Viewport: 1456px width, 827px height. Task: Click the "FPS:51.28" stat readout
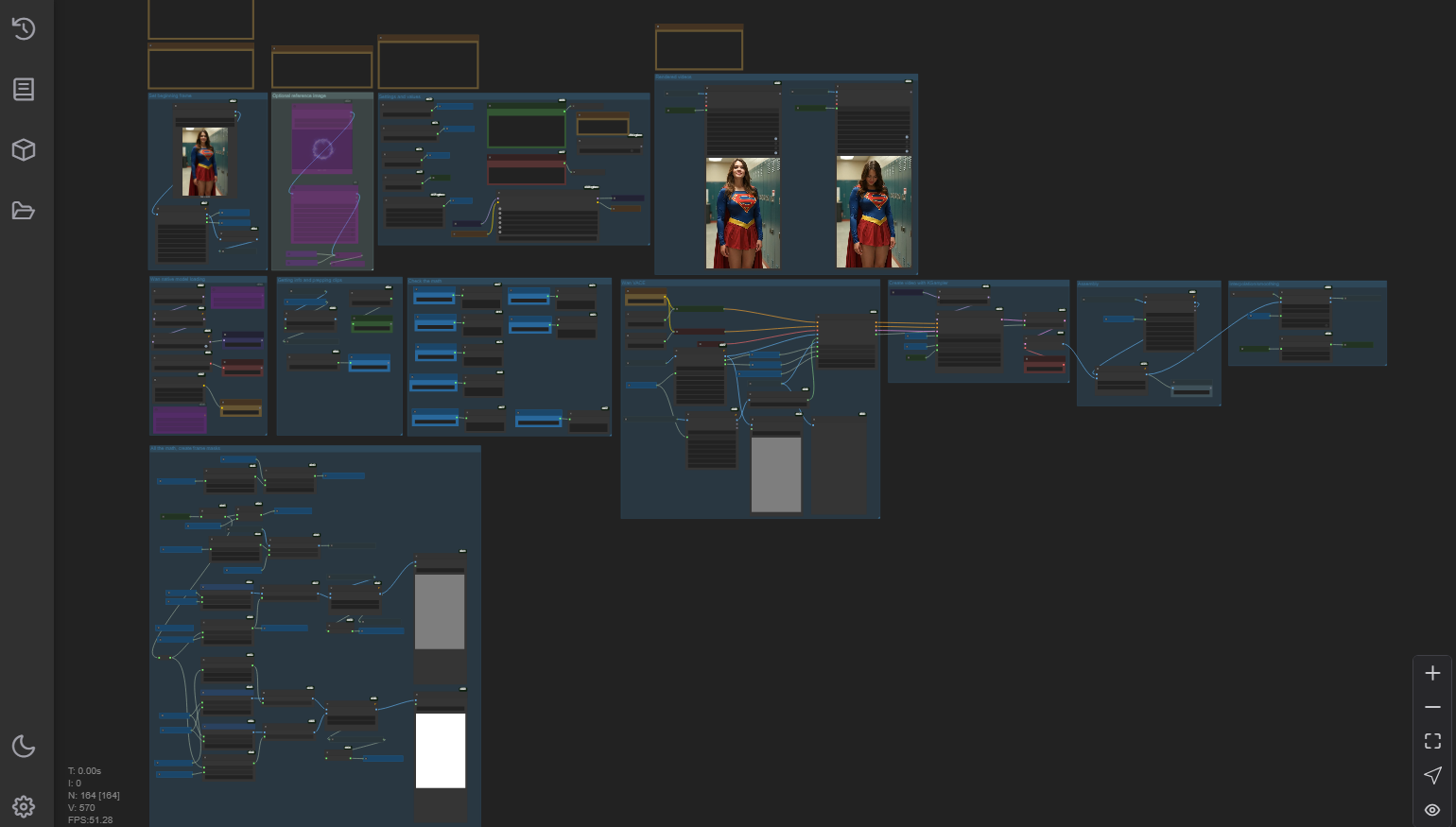(90, 820)
